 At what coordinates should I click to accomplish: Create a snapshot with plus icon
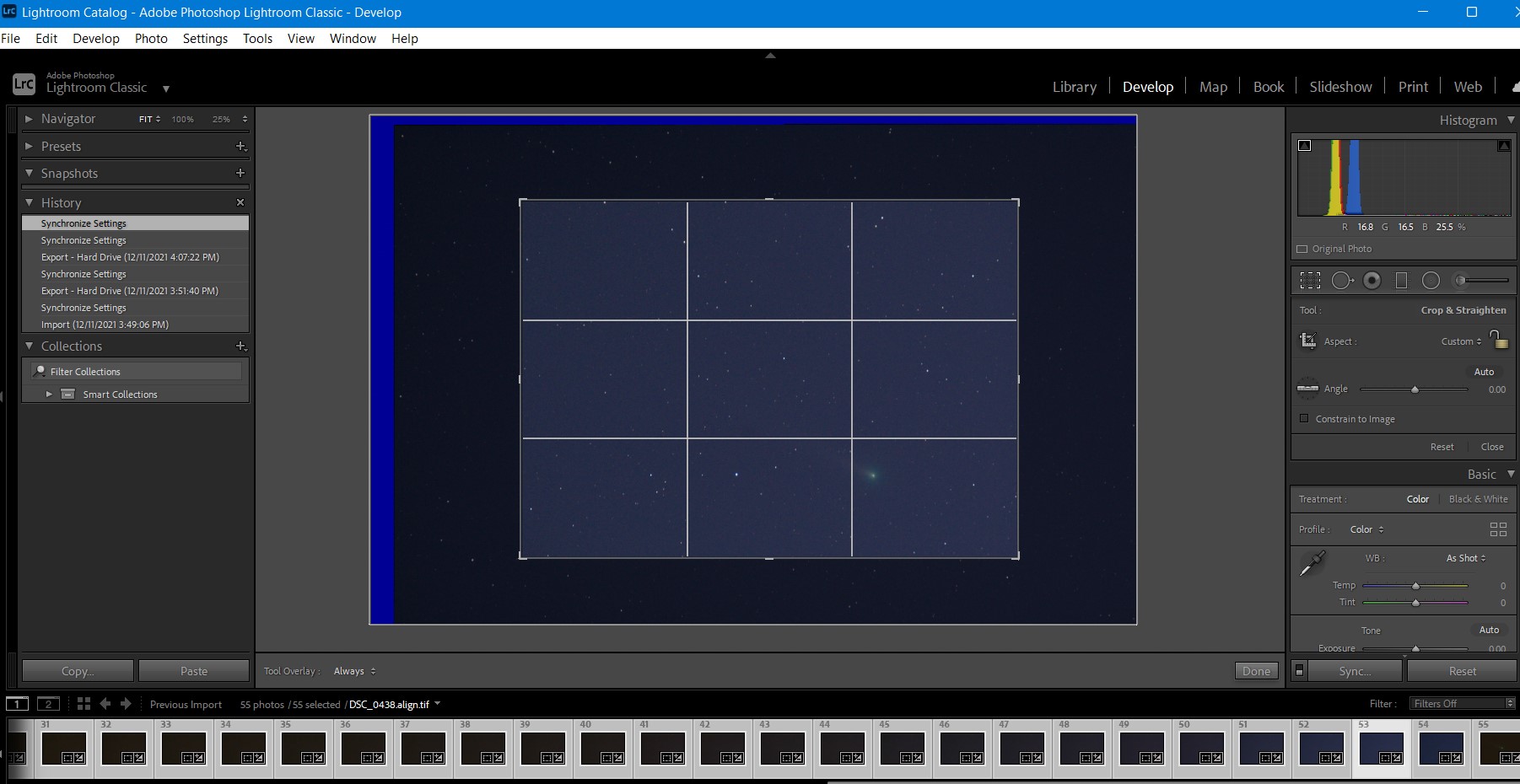click(240, 173)
